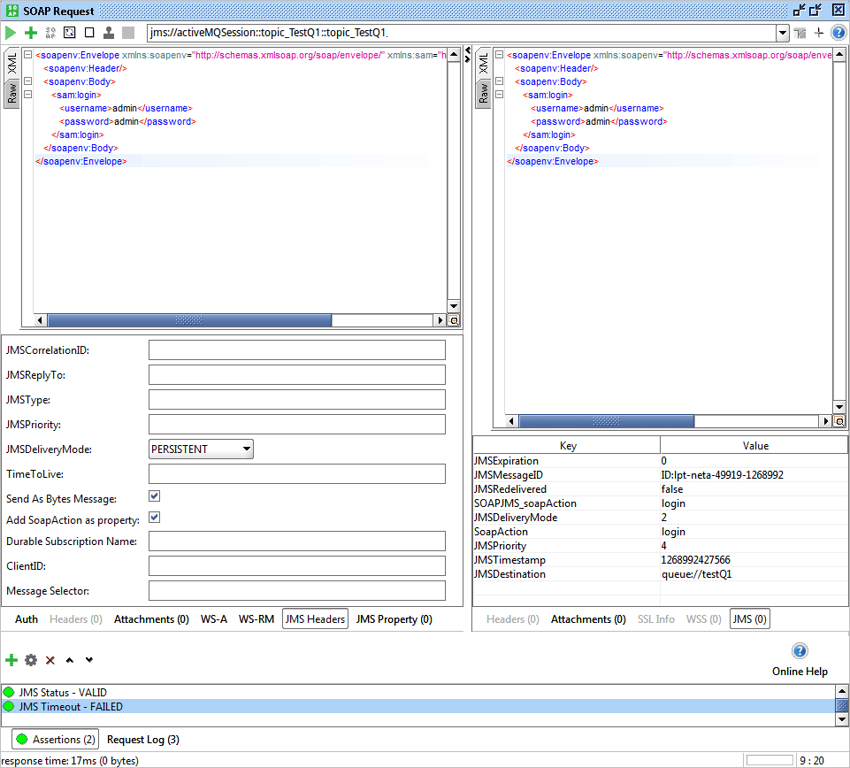Expand the JMS endpoint address dropdown

tap(782, 33)
